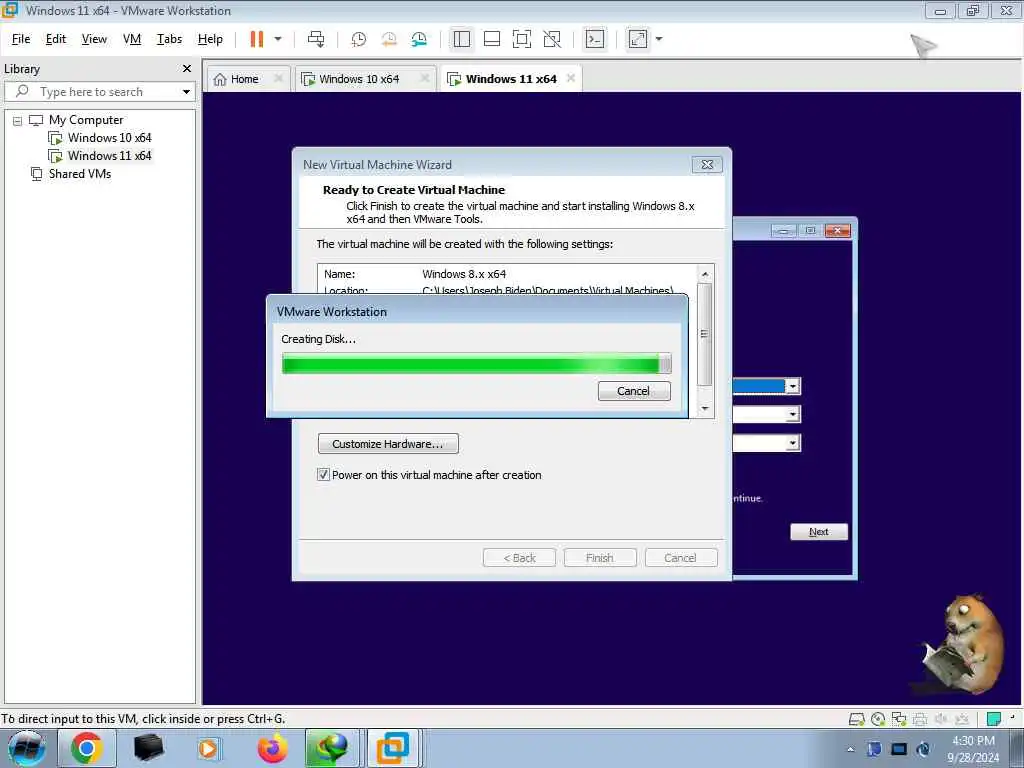Open the File menu
Viewport: 1024px width, 768px height.
coord(21,39)
